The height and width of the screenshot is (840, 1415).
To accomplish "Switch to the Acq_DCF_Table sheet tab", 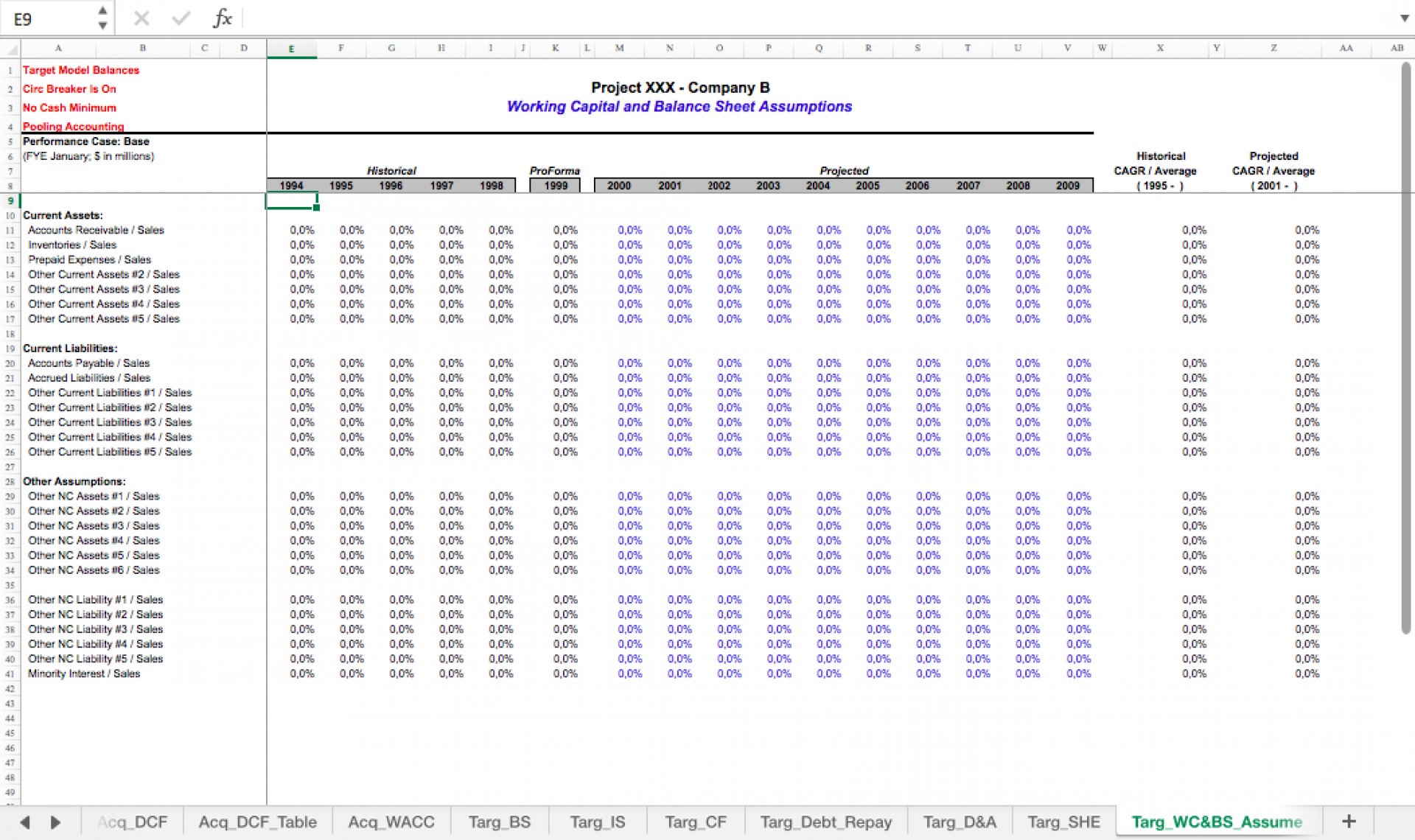I will pos(258,822).
